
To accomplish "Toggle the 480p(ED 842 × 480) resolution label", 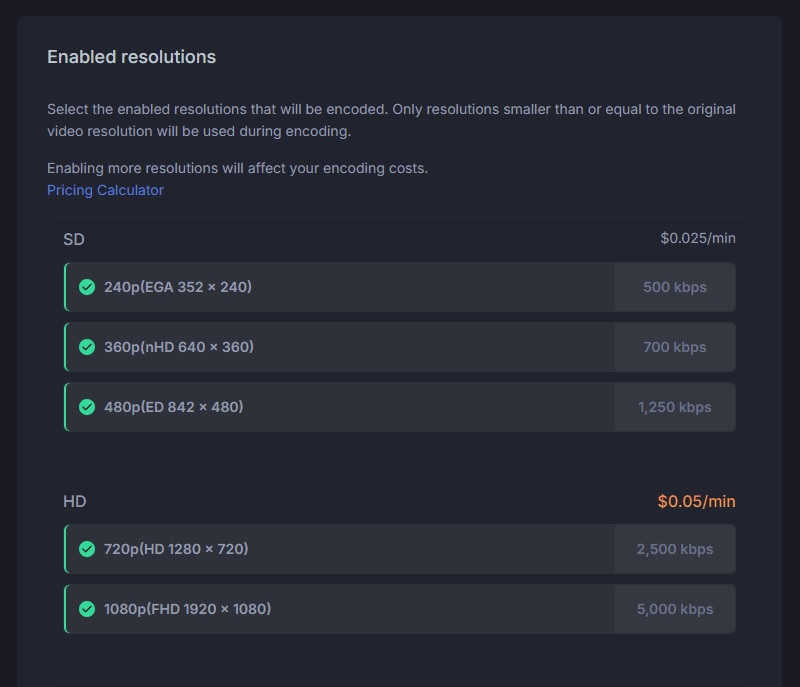I will pyautogui.click(x=174, y=407).
